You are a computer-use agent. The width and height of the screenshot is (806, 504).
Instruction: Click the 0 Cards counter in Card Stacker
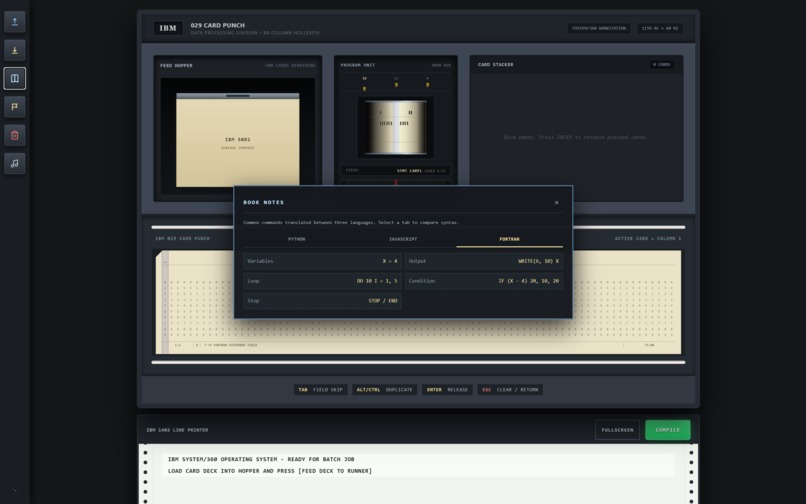662,65
